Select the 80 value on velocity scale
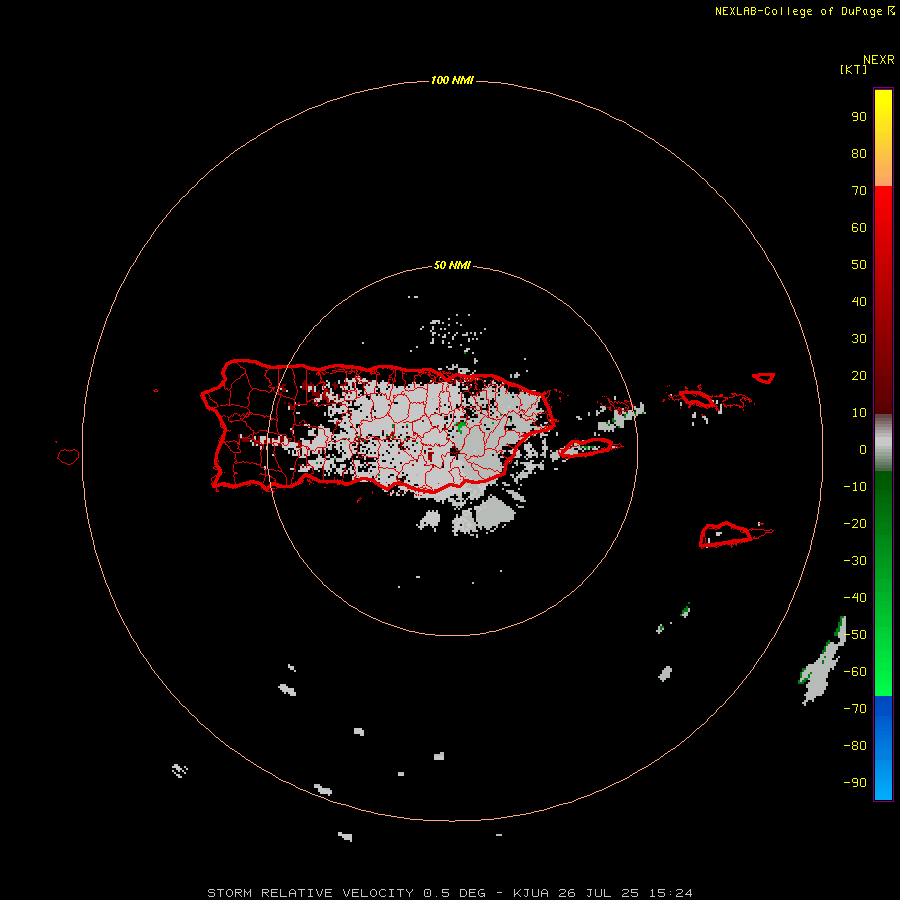Viewport: 900px width, 900px height. click(859, 154)
